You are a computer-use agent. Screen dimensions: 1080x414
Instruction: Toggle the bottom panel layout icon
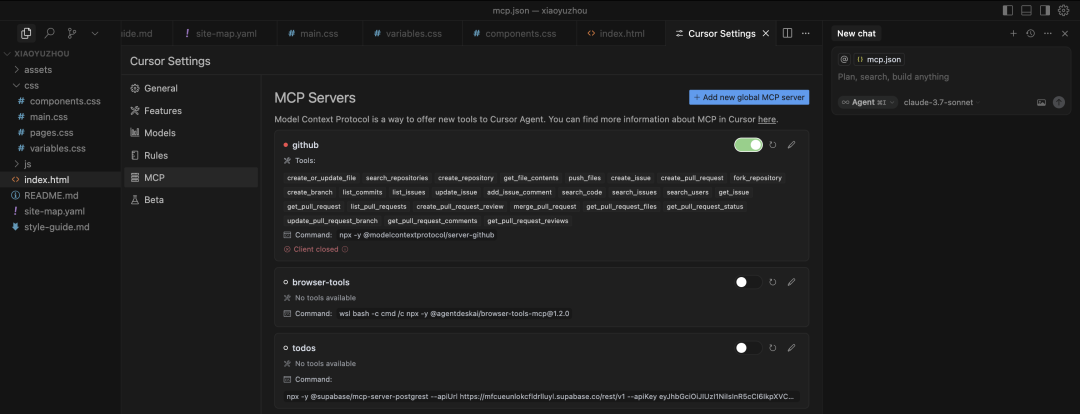coord(1026,10)
